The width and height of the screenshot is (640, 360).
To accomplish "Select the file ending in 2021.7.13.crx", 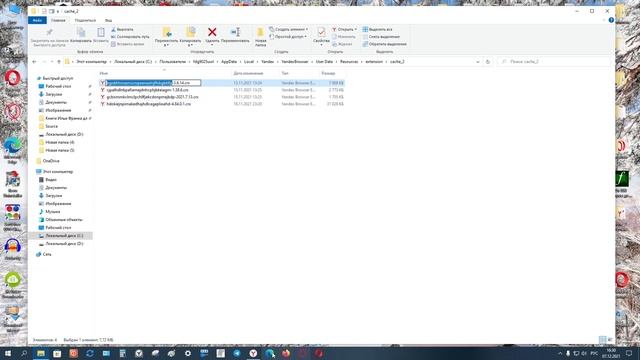I will 152,97.
